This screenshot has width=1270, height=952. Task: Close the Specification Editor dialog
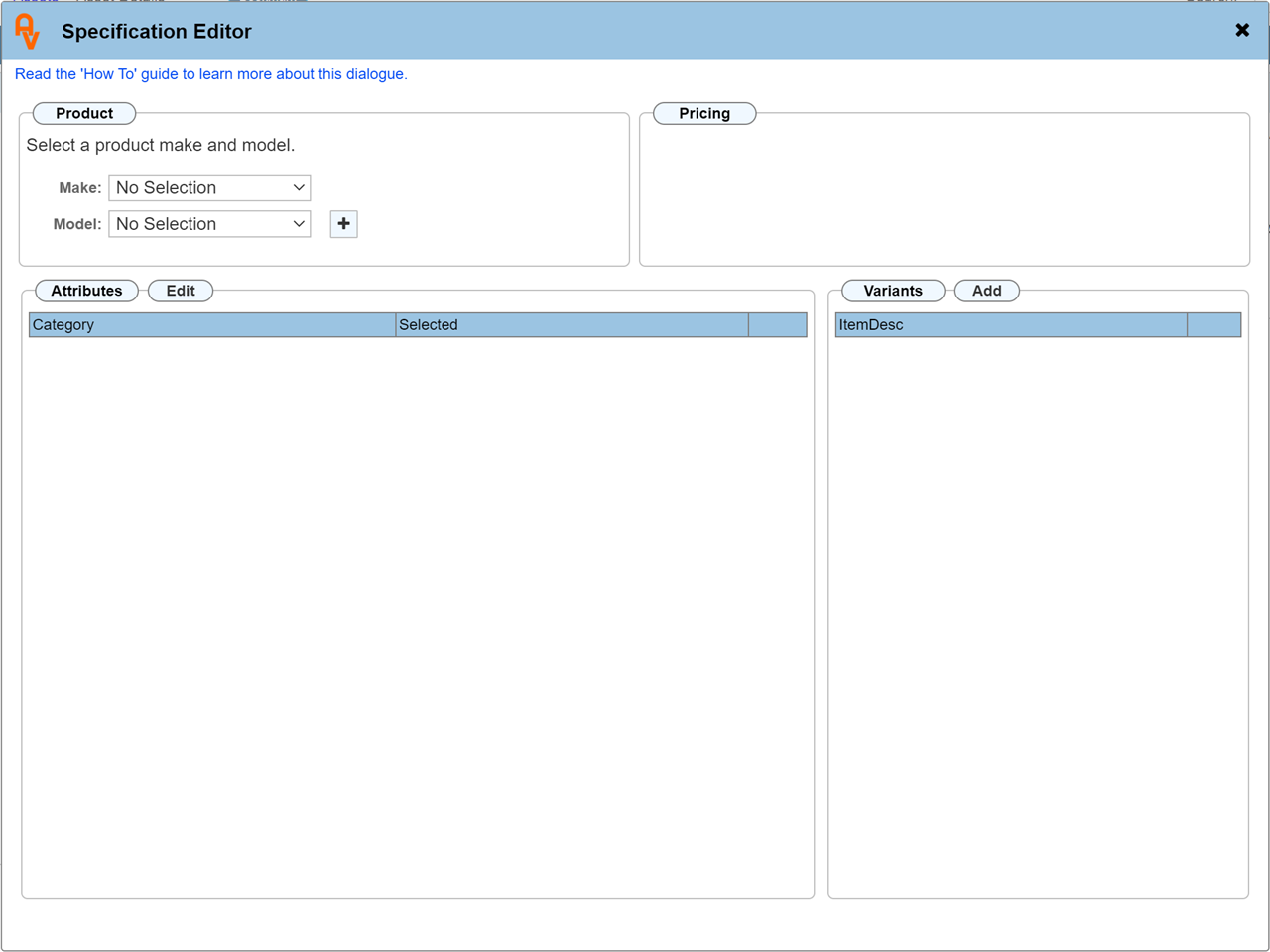tap(1242, 30)
